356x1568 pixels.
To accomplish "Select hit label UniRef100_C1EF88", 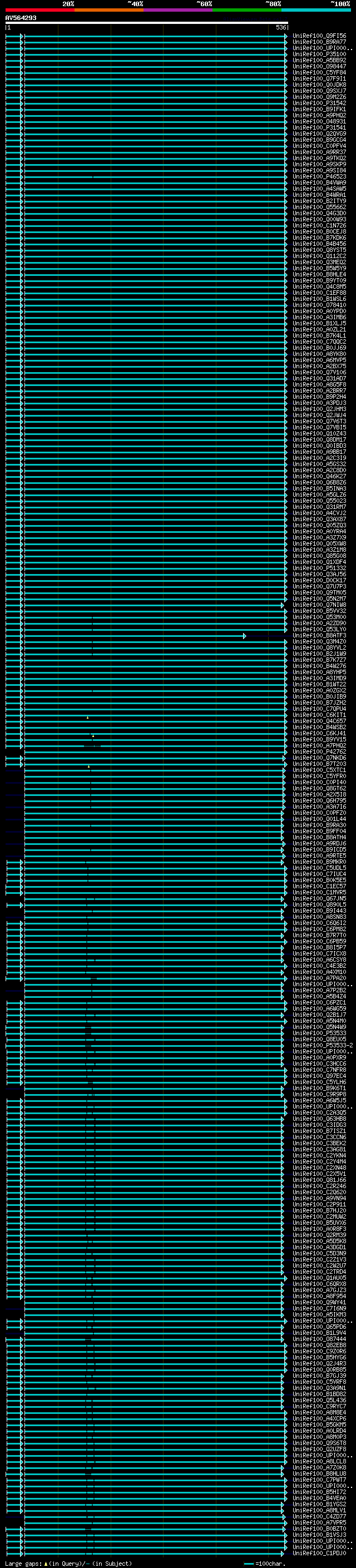I will tap(319, 293).
